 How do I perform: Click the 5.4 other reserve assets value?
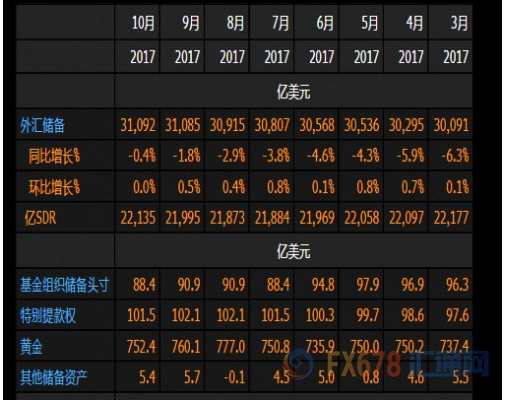(x=147, y=377)
